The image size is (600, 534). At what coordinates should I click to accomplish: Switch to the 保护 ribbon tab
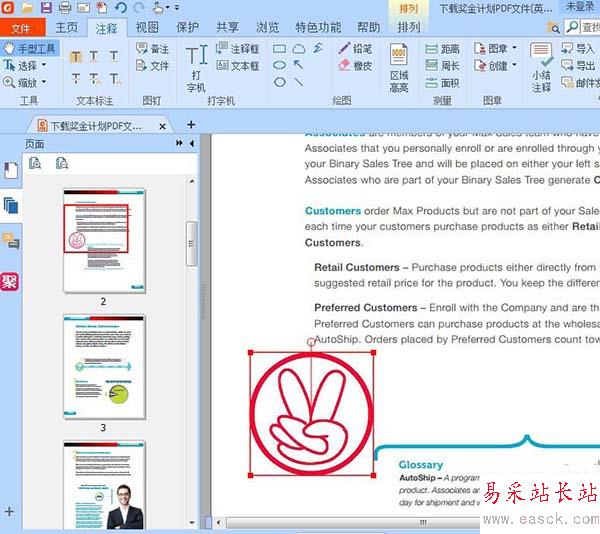[x=187, y=28]
